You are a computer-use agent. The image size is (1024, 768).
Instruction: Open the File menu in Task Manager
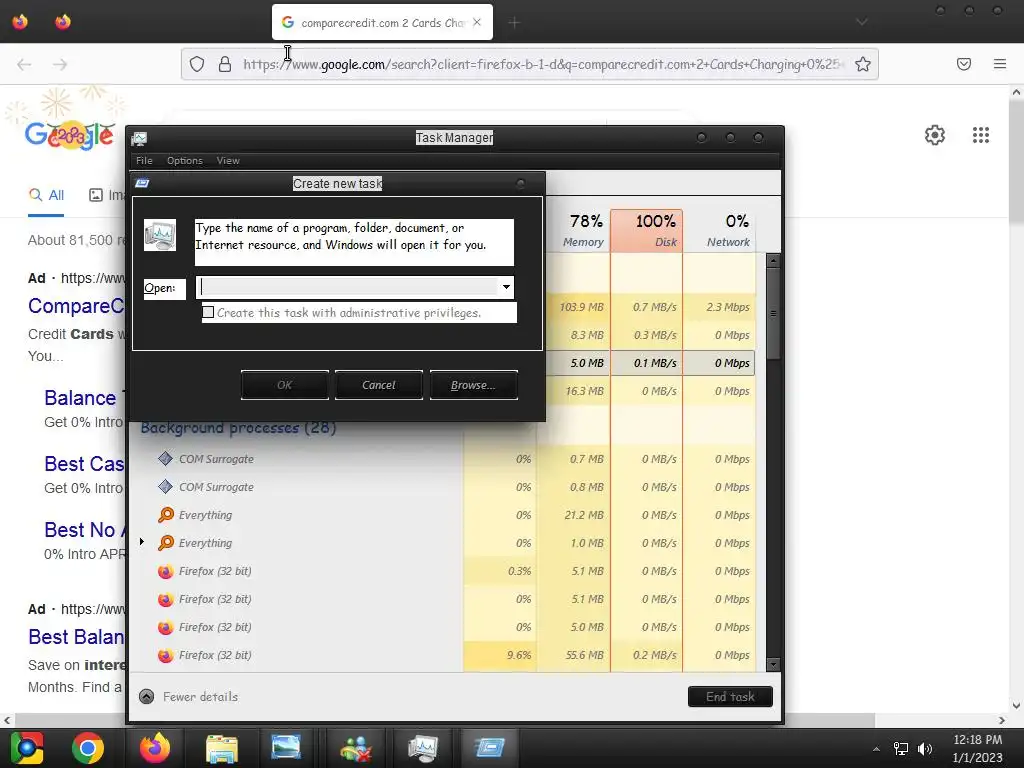click(144, 161)
